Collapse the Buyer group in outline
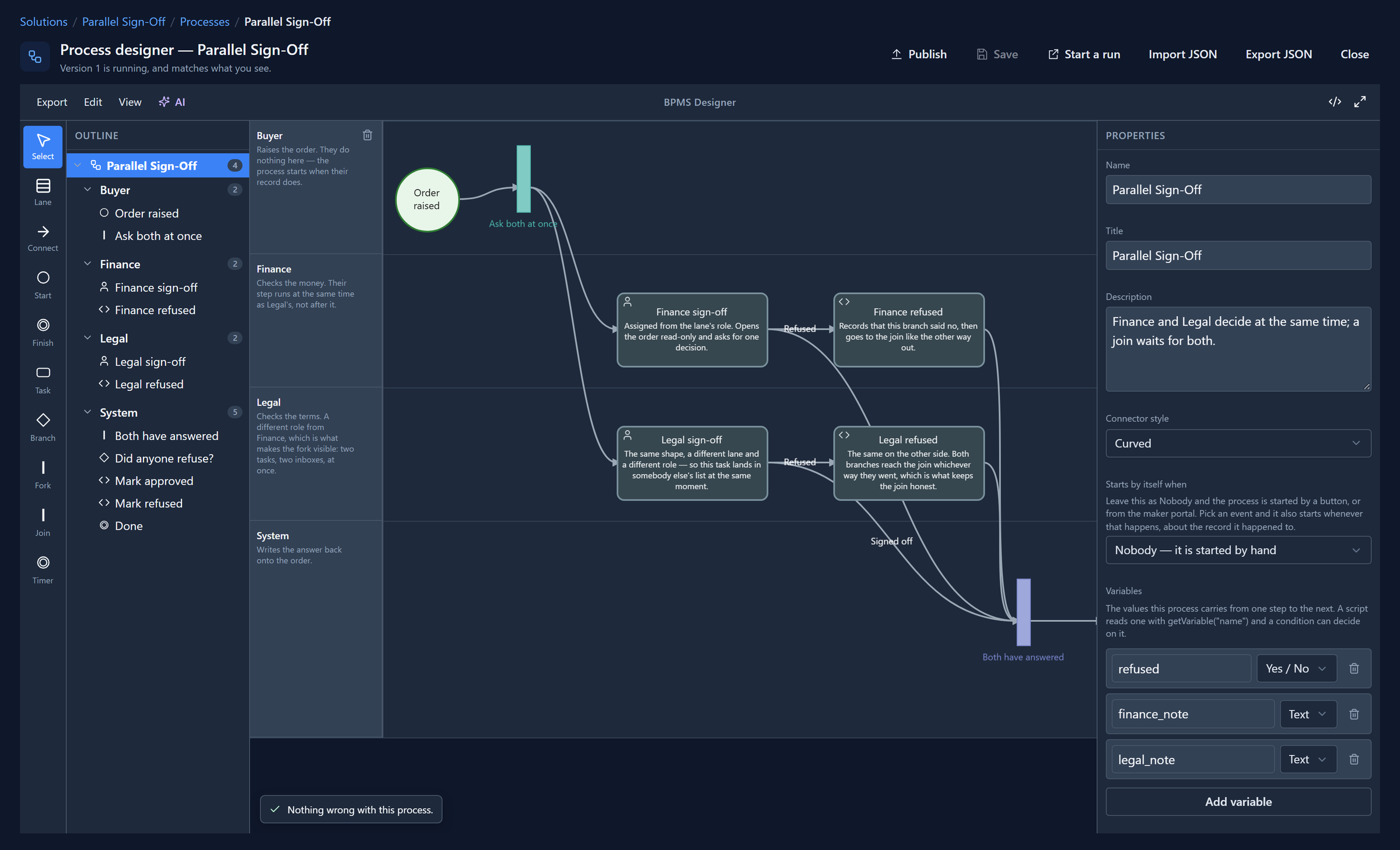 87,190
